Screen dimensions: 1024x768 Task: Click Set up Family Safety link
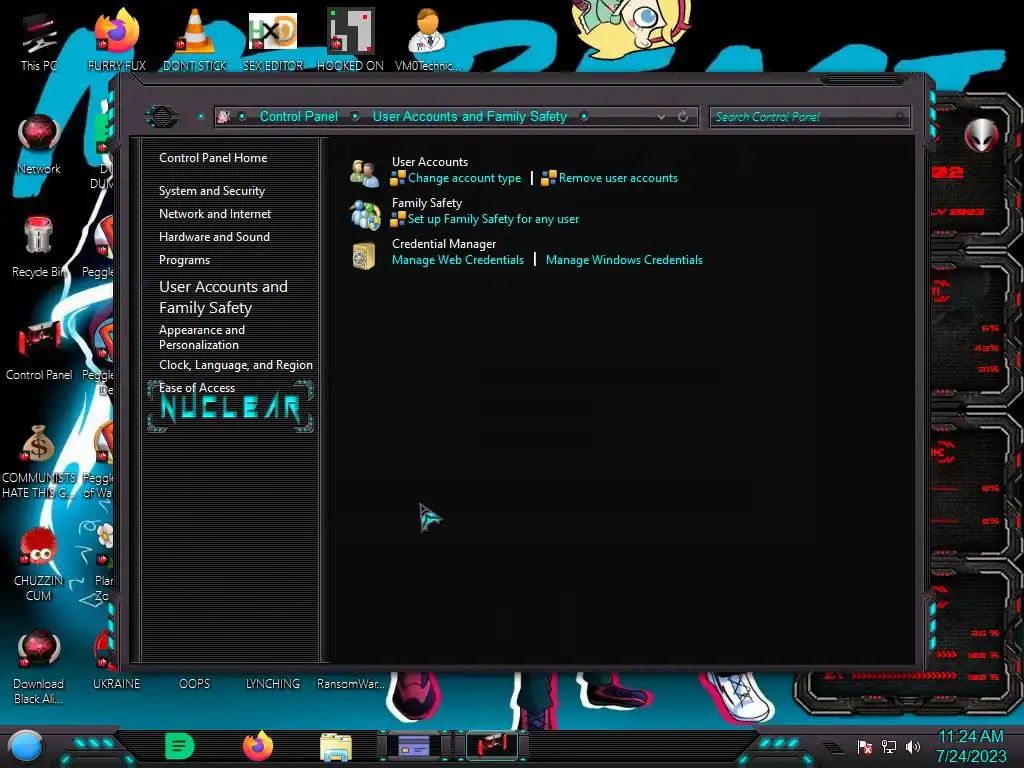[493, 219]
